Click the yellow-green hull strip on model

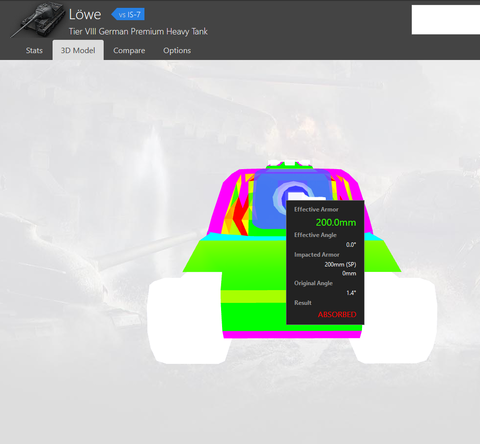(253, 296)
